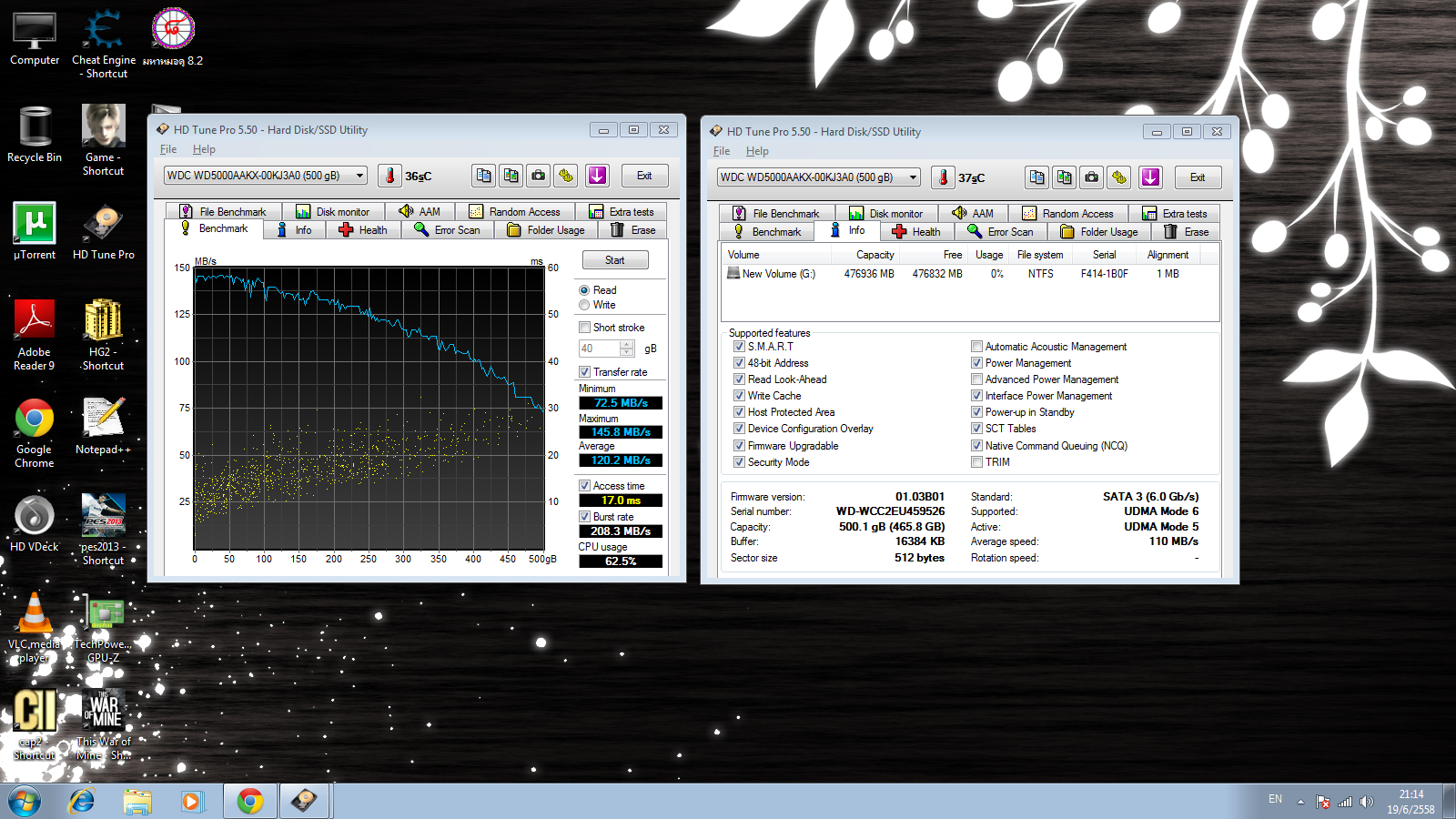Expand the drive dropdown in the right HD Tune window
Viewport: 1456px width, 819px height.
914,177
